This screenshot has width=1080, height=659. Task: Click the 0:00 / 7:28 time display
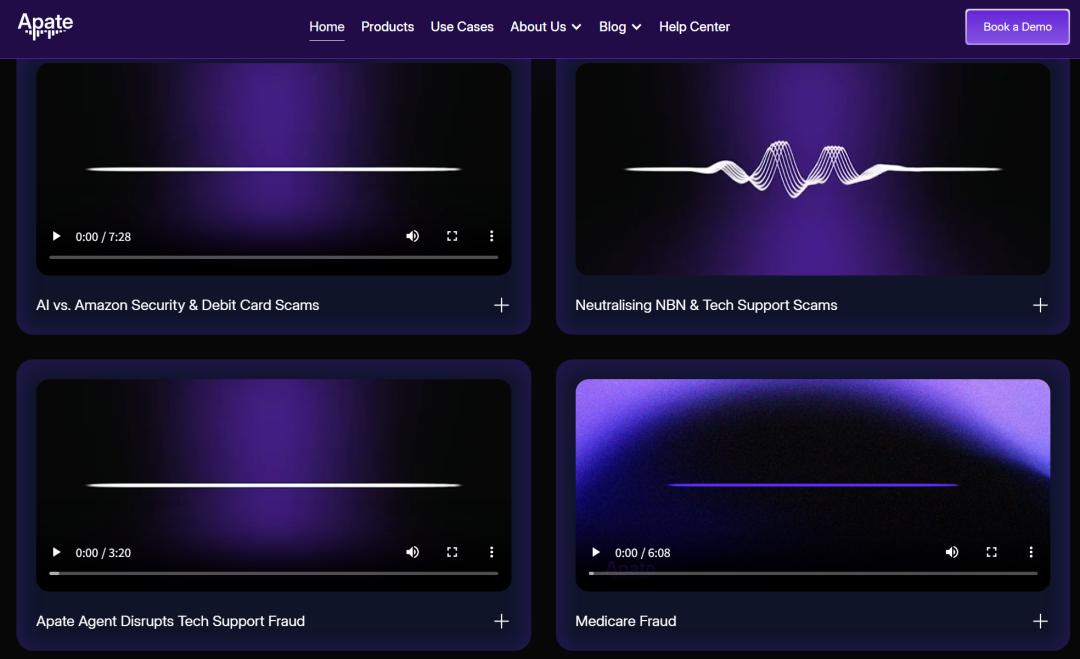tap(103, 237)
